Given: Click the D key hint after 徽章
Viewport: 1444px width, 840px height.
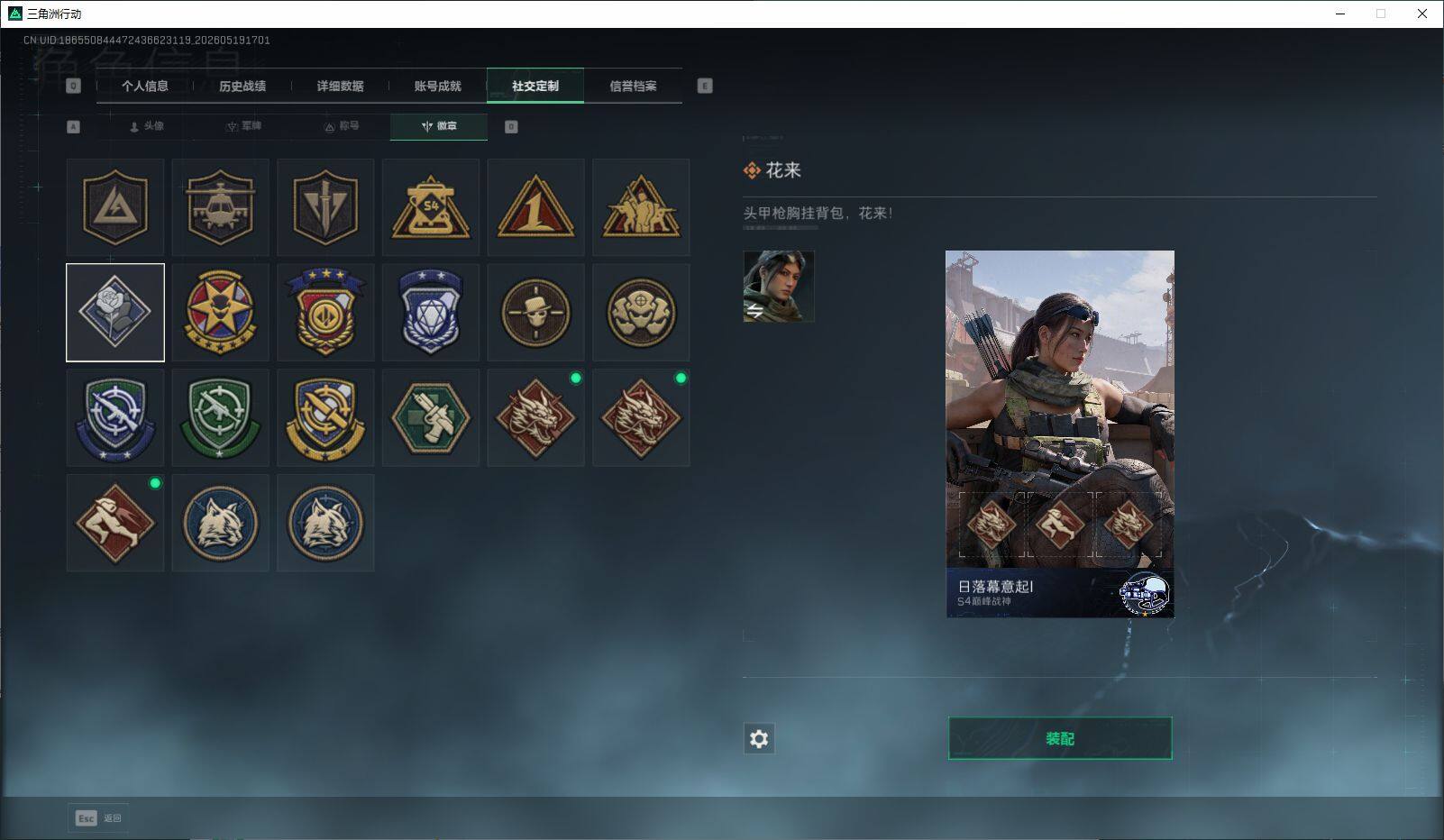Looking at the screenshot, I should [511, 126].
